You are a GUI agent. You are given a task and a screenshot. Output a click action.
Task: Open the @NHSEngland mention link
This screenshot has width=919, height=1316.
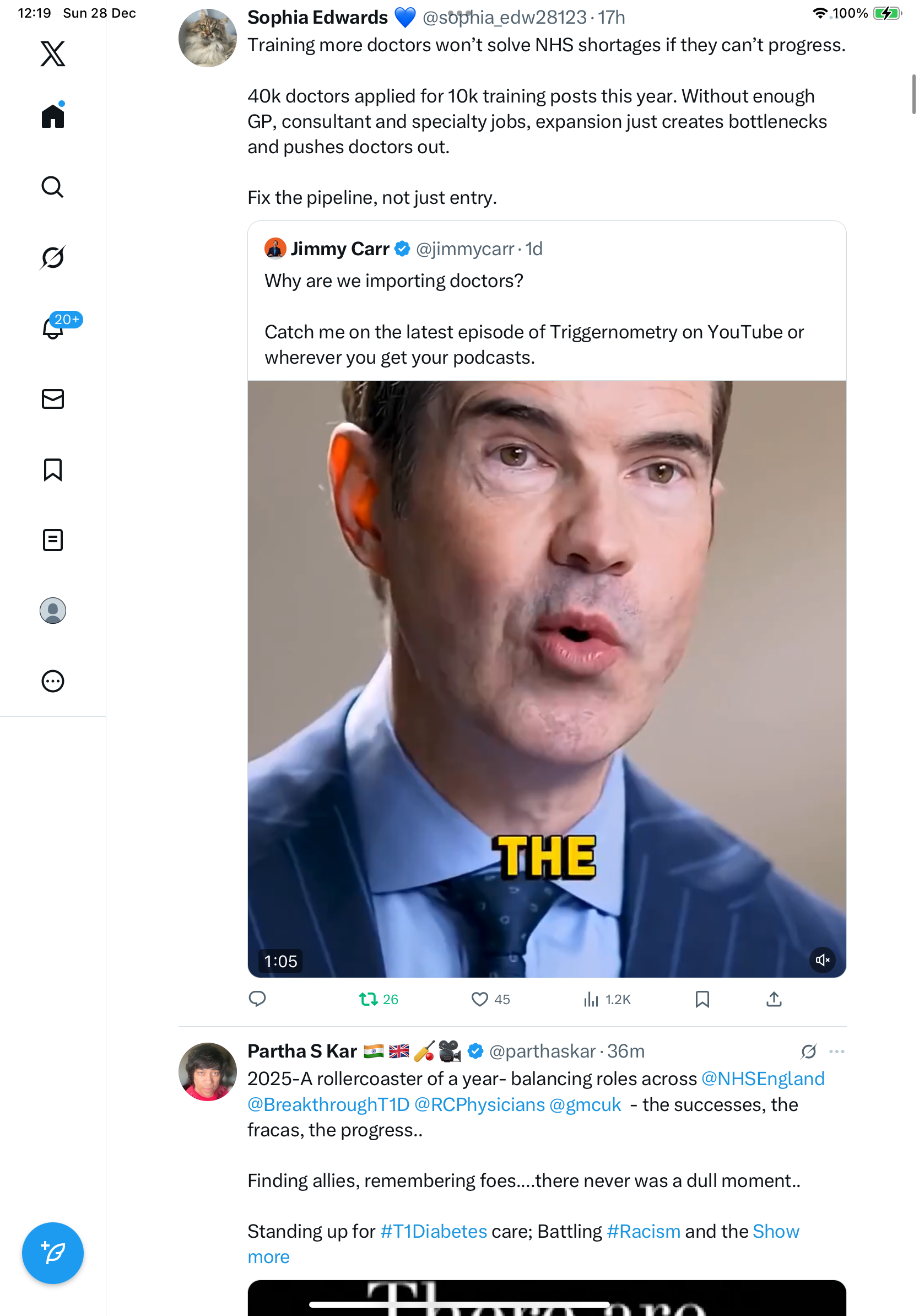(x=763, y=1078)
